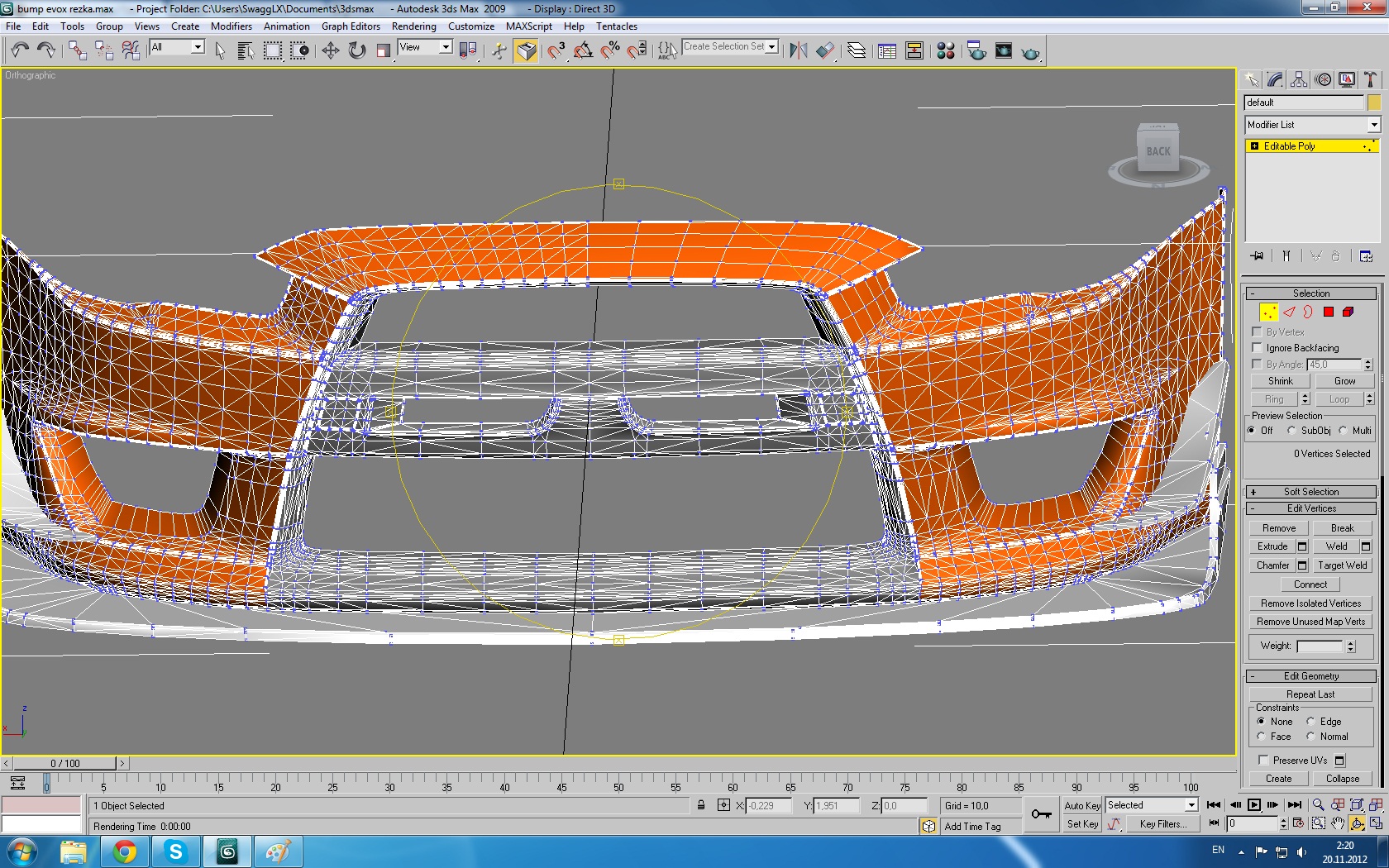
Task: Activate the Select and Rotate tool
Action: [x=356, y=51]
